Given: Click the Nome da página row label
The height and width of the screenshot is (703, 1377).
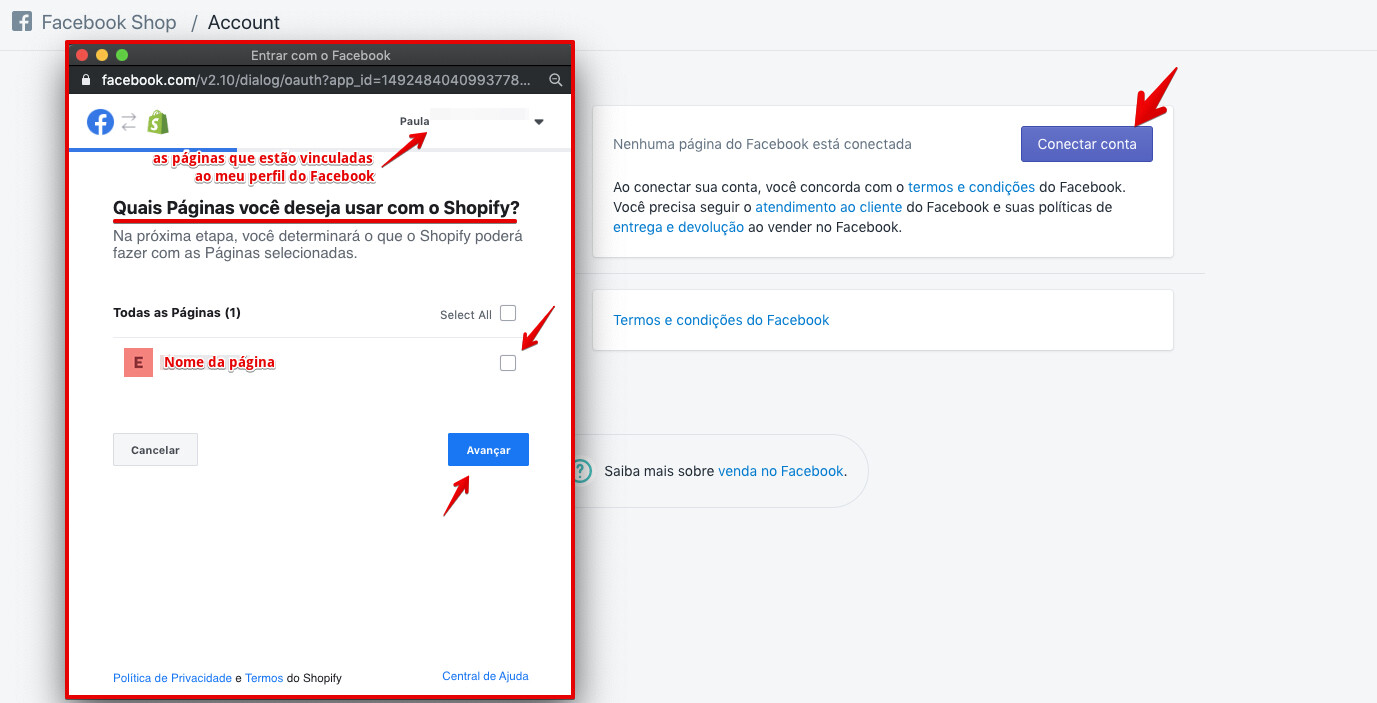Looking at the screenshot, I should (x=219, y=362).
